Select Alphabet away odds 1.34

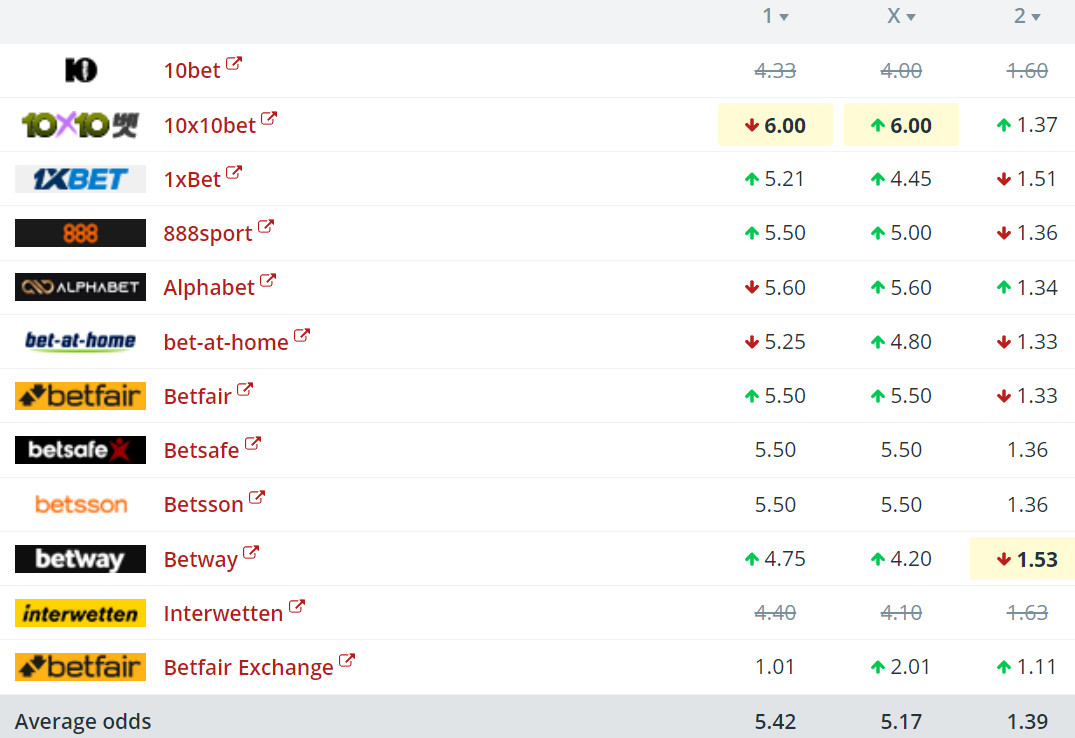[1027, 287]
